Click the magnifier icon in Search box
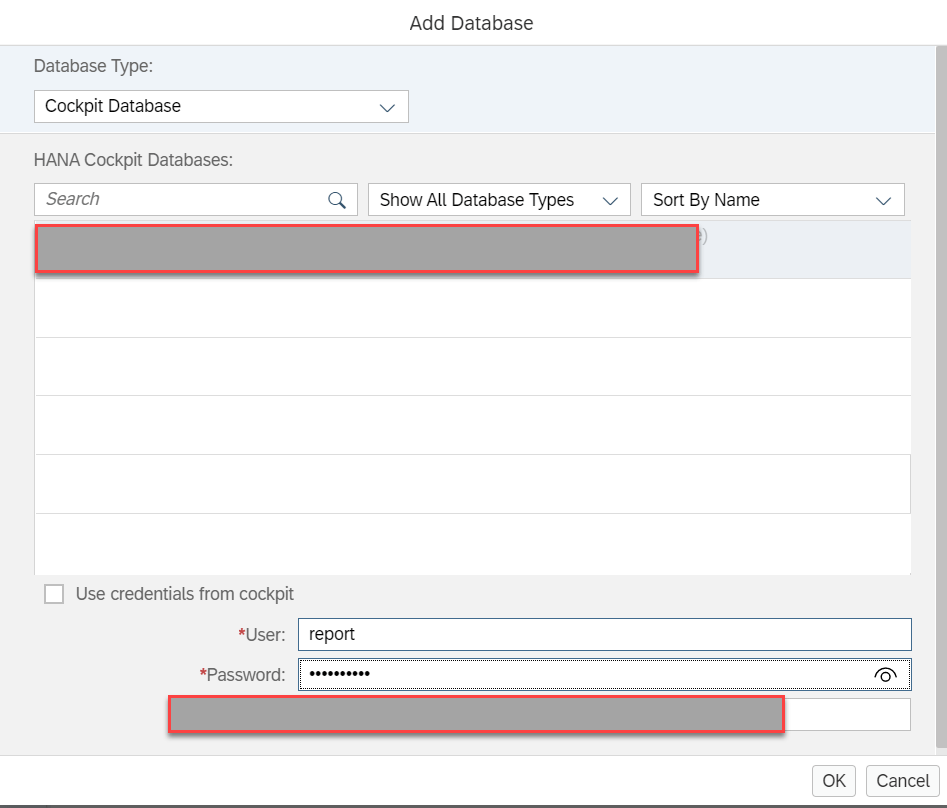Image resolution: width=947 pixels, height=808 pixels. tap(337, 200)
